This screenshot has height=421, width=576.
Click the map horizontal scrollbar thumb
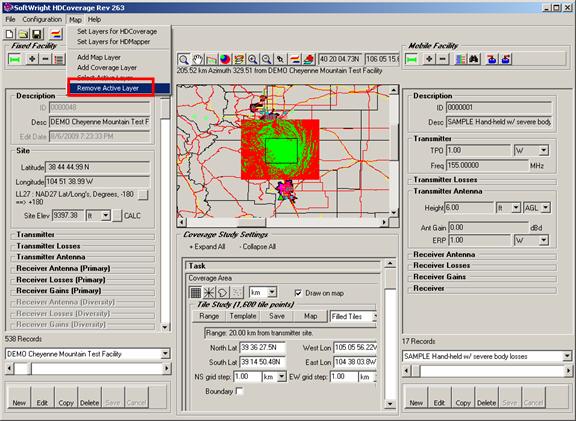(252, 222)
